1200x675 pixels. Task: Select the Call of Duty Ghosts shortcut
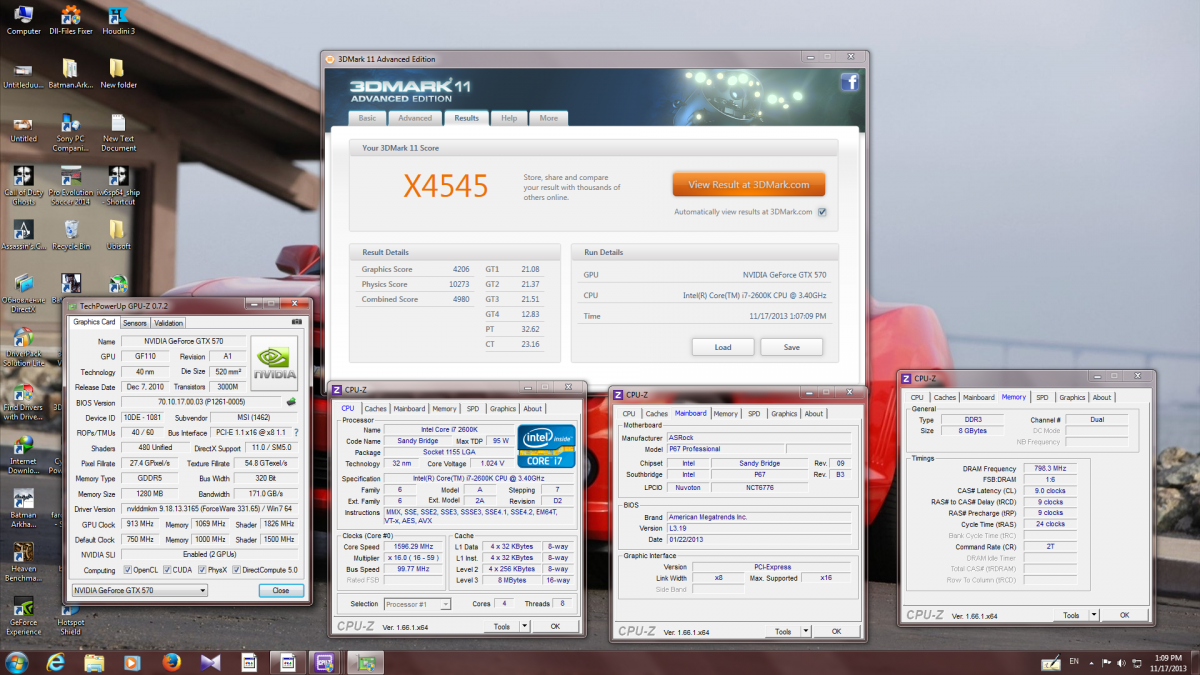(23, 186)
